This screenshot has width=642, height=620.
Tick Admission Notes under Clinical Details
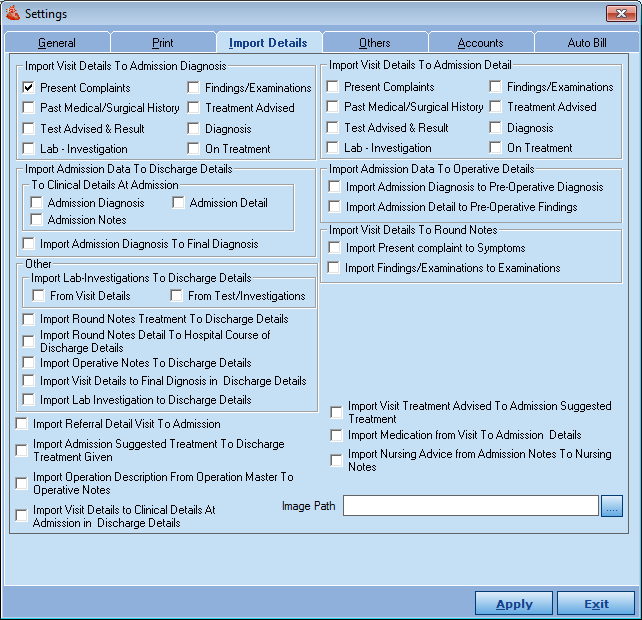pos(37,220)
